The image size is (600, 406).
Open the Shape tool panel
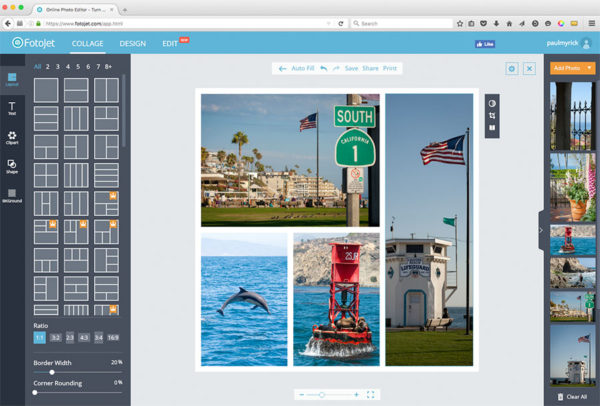point(12,166)
